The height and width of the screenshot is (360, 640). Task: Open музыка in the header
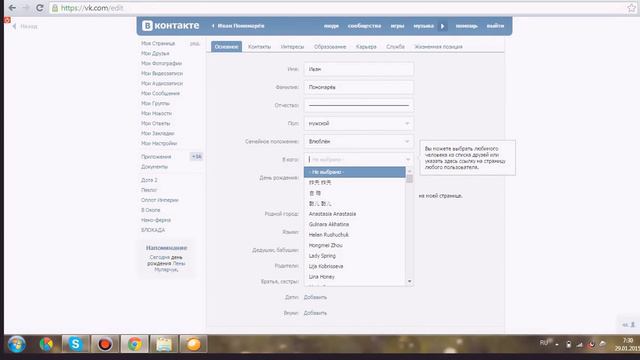point(423,26)
